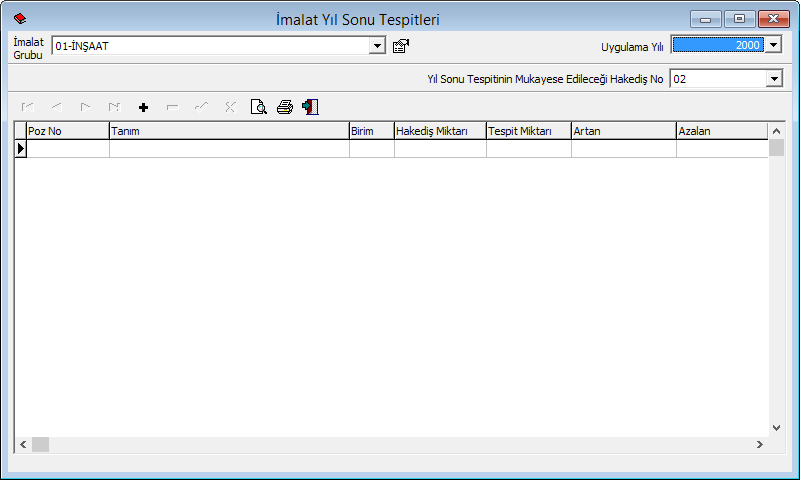Click the delete record minus icon

coord(172,107)
